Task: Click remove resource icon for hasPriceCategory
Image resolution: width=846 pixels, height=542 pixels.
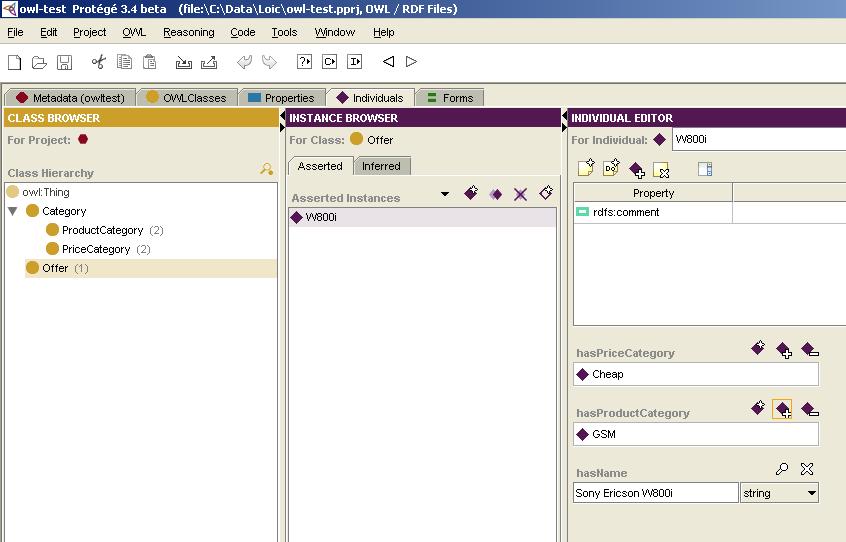Action: 810,349
